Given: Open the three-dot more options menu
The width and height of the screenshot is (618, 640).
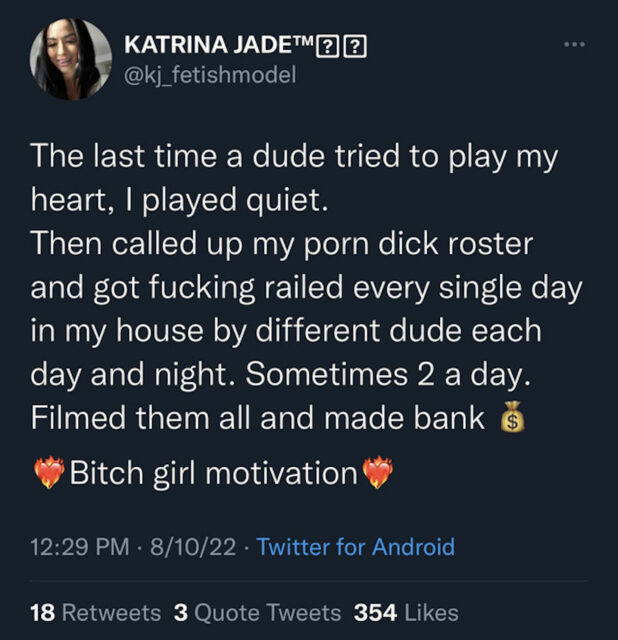Looking at the screenshot, I should point(575,44).
